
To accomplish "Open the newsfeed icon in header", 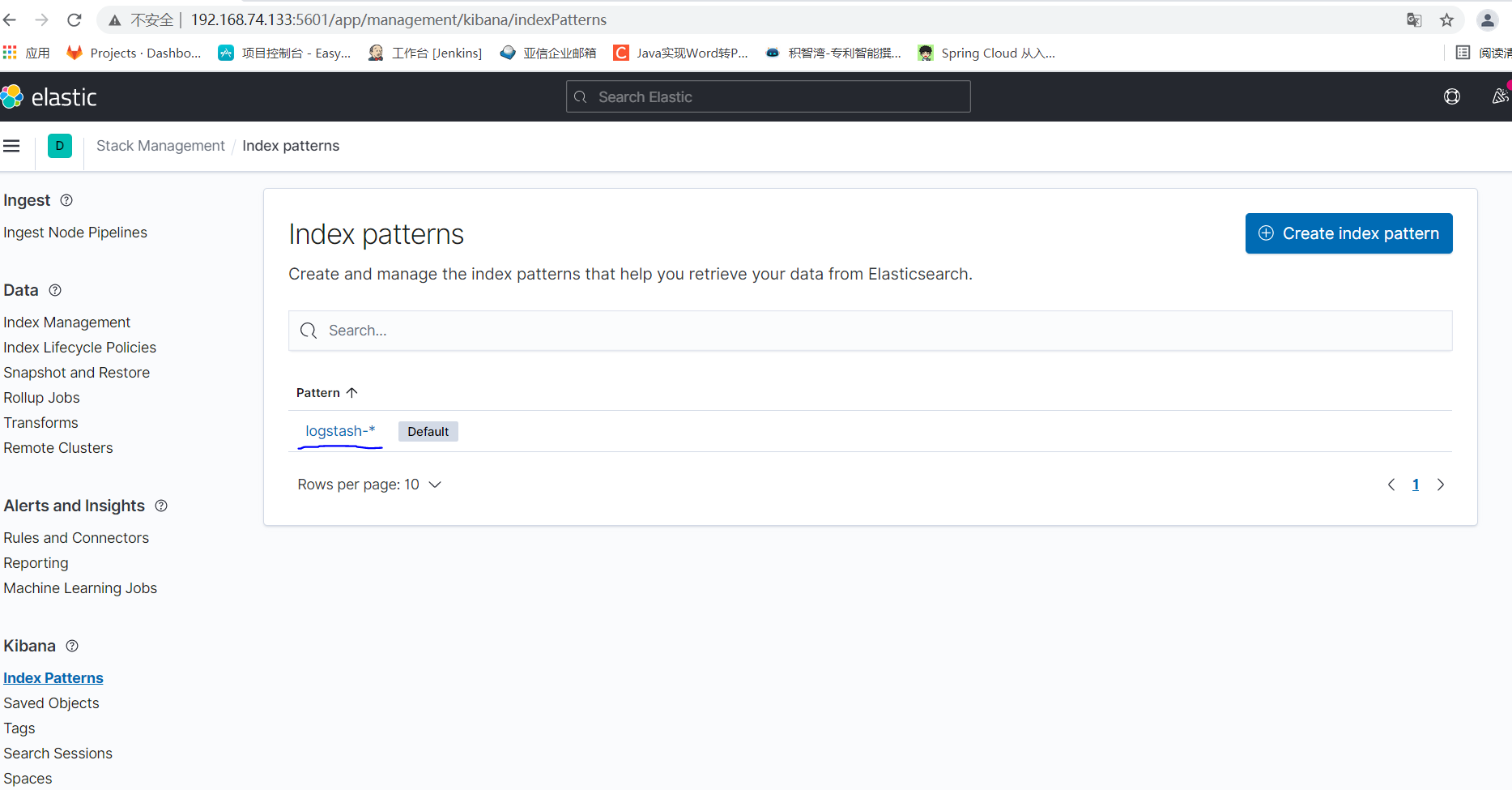I will pyautogui.click(x=1501, y=97).
